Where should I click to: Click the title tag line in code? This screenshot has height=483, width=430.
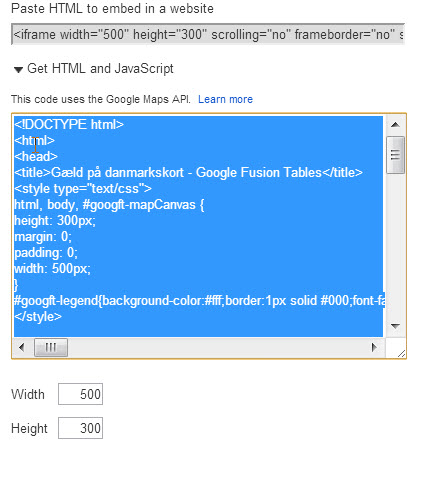pyautogui.click(x=188, y=172)
